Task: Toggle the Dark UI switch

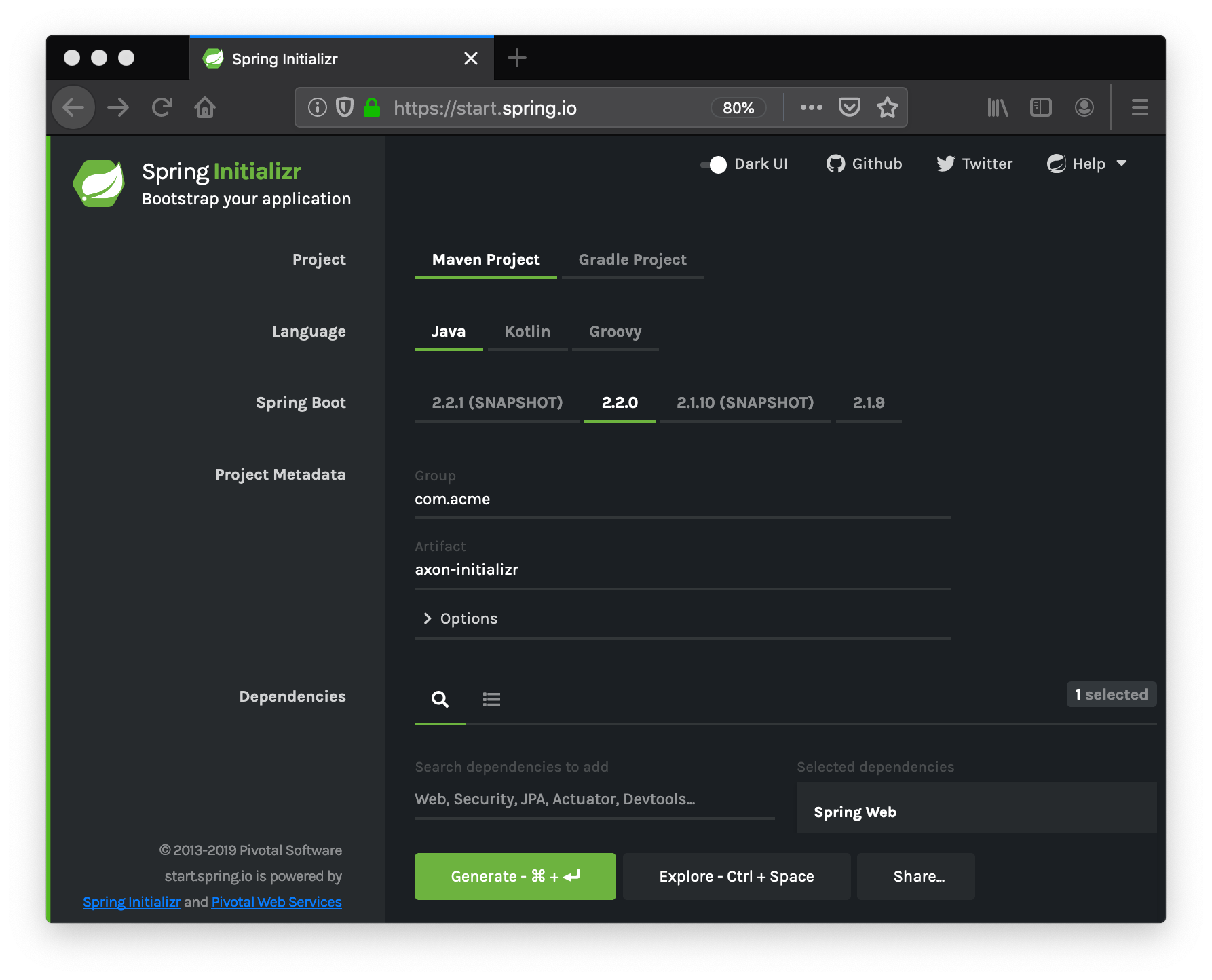Action: coord(714,164)
